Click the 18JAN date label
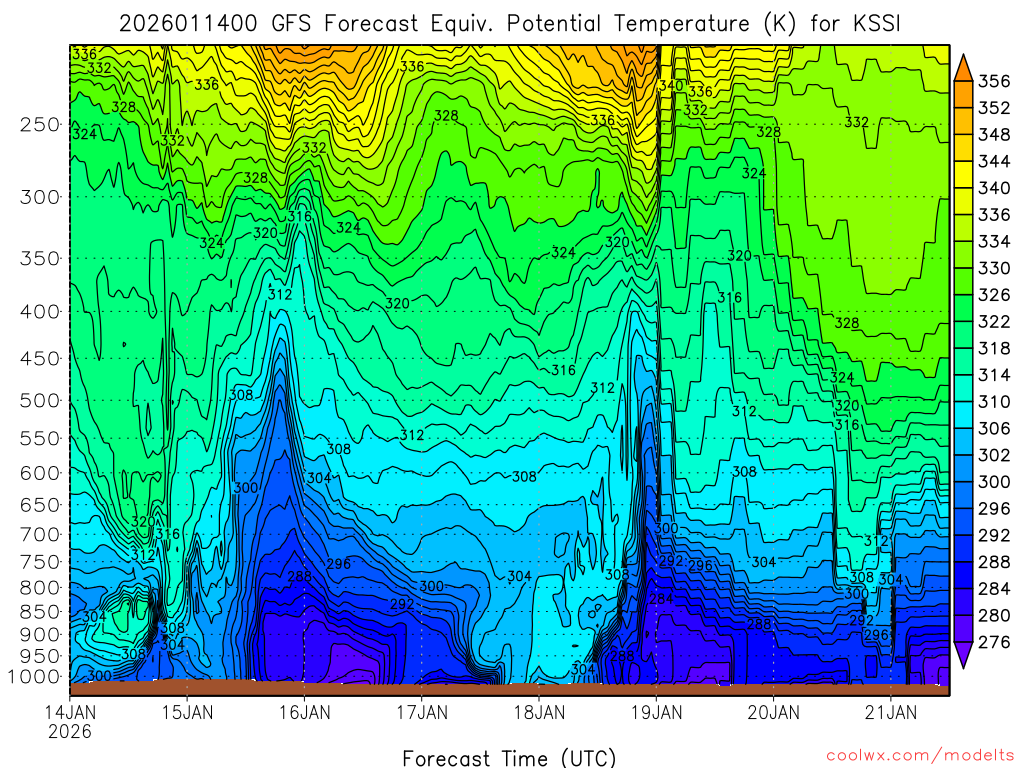Screen dimensions: 1024x768 [539, 712]
